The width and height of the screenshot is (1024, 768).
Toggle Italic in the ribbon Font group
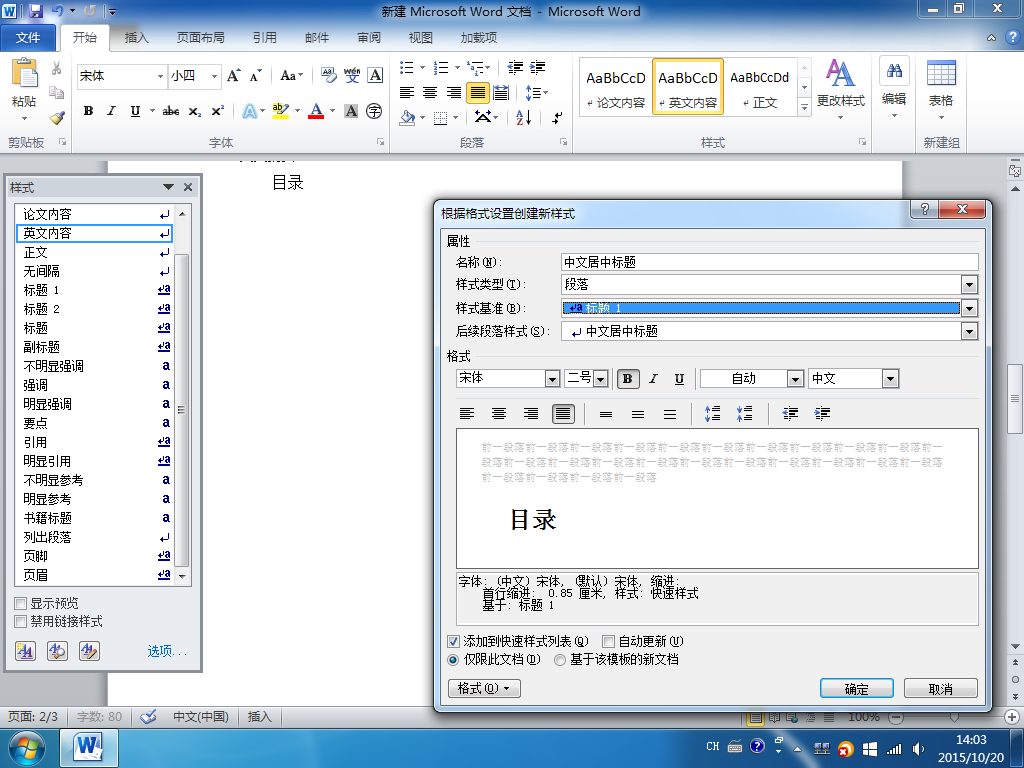click(x=112, y=111)
